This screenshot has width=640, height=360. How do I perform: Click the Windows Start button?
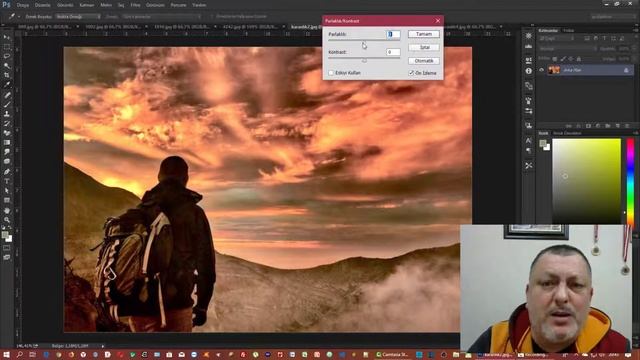tap(6, 355)
